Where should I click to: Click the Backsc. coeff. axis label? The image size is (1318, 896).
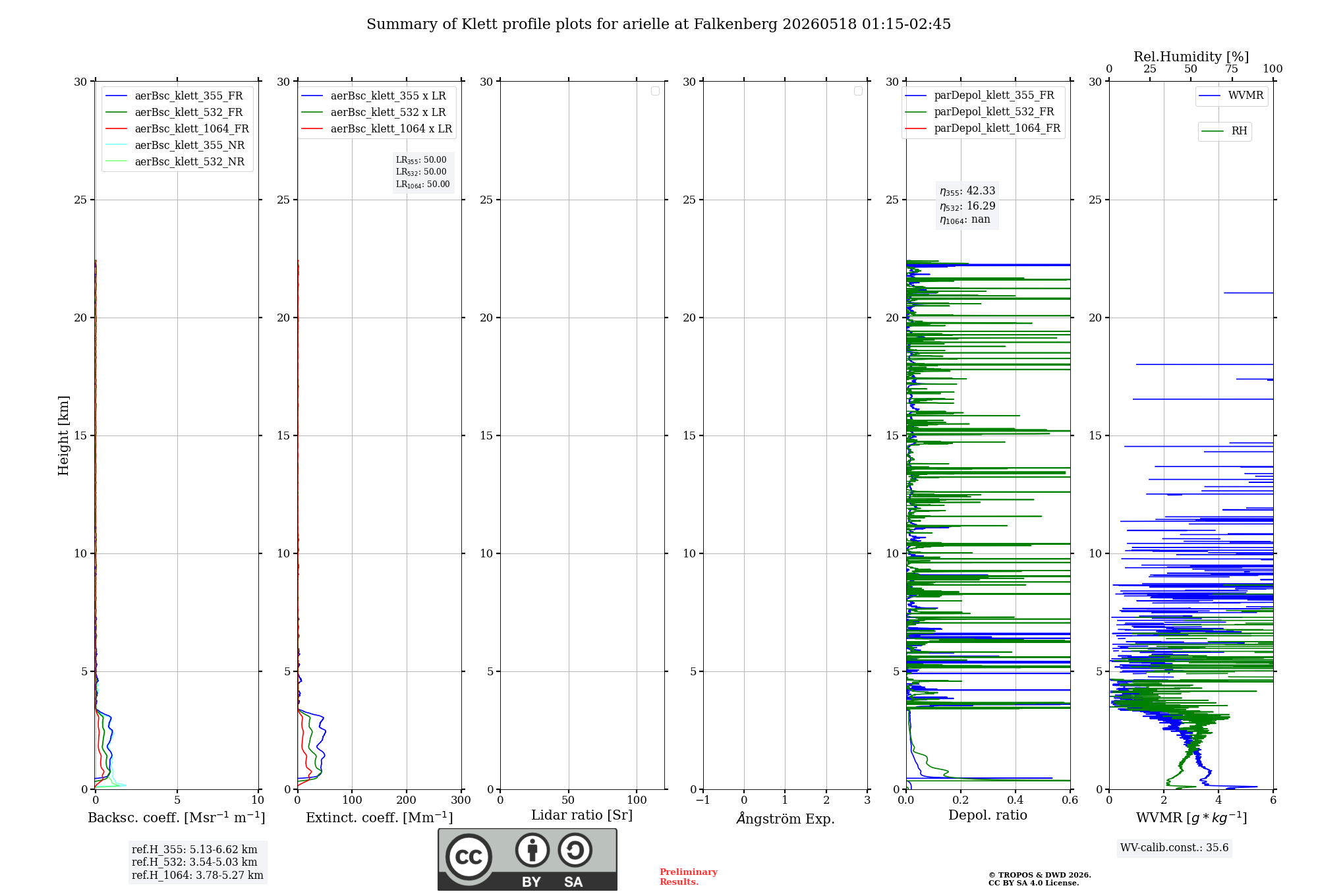(177, 818)
